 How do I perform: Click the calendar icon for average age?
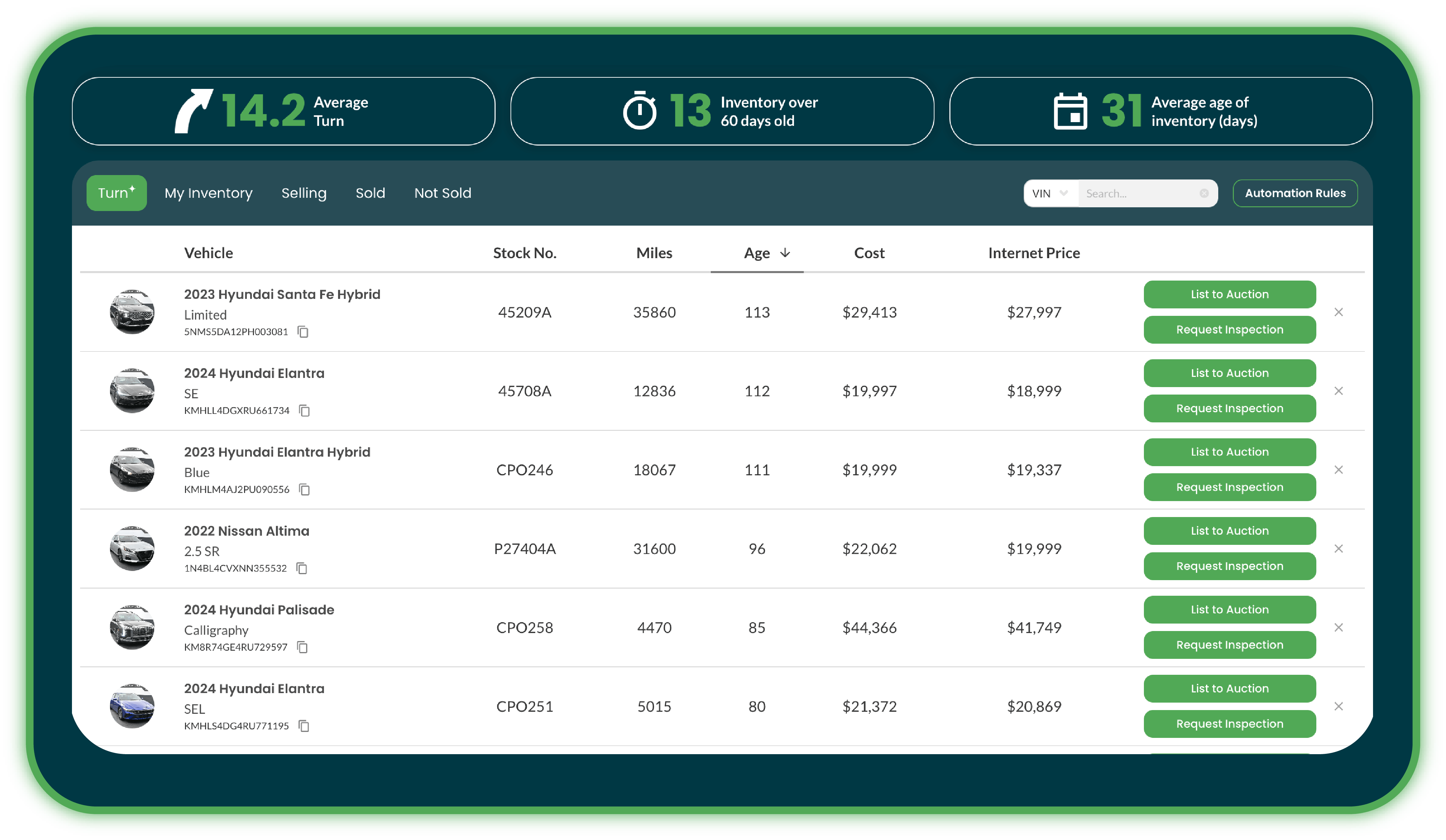pos(1070,111)
